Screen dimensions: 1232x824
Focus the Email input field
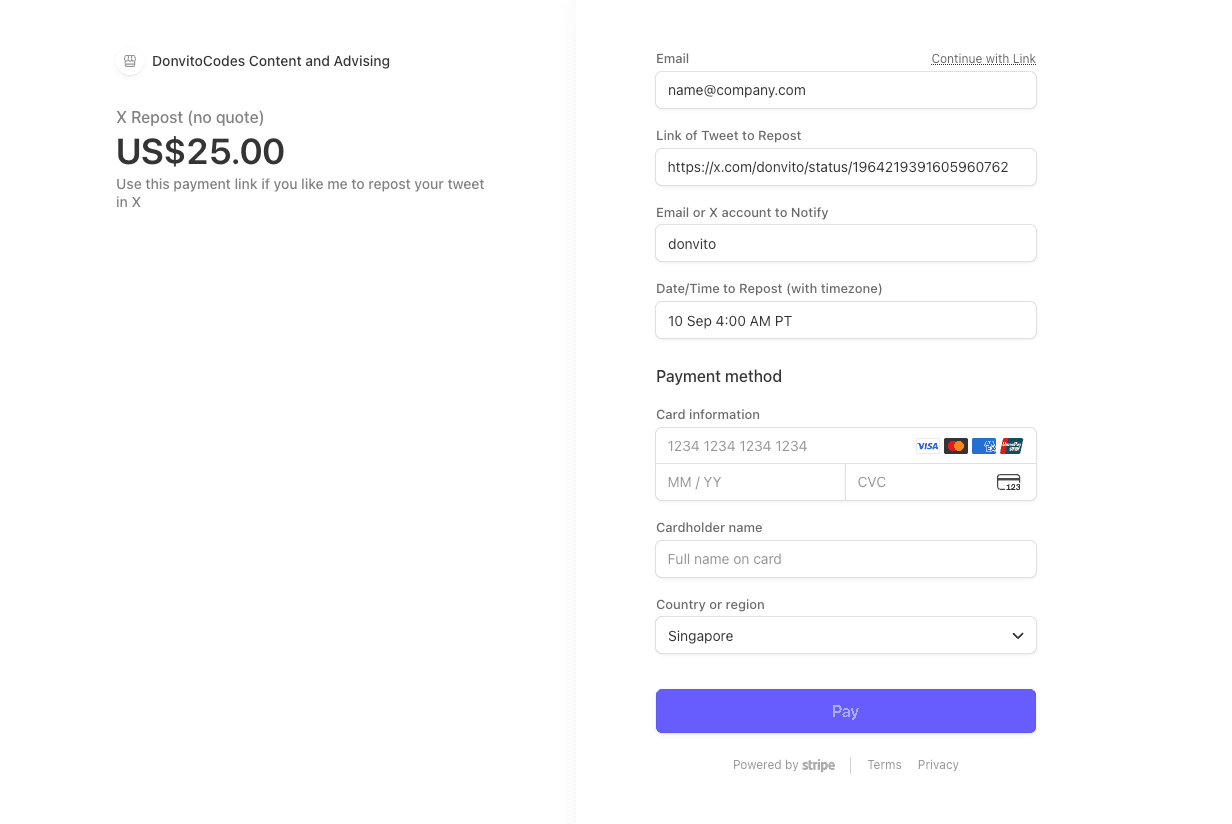click(x=845, y=90)
